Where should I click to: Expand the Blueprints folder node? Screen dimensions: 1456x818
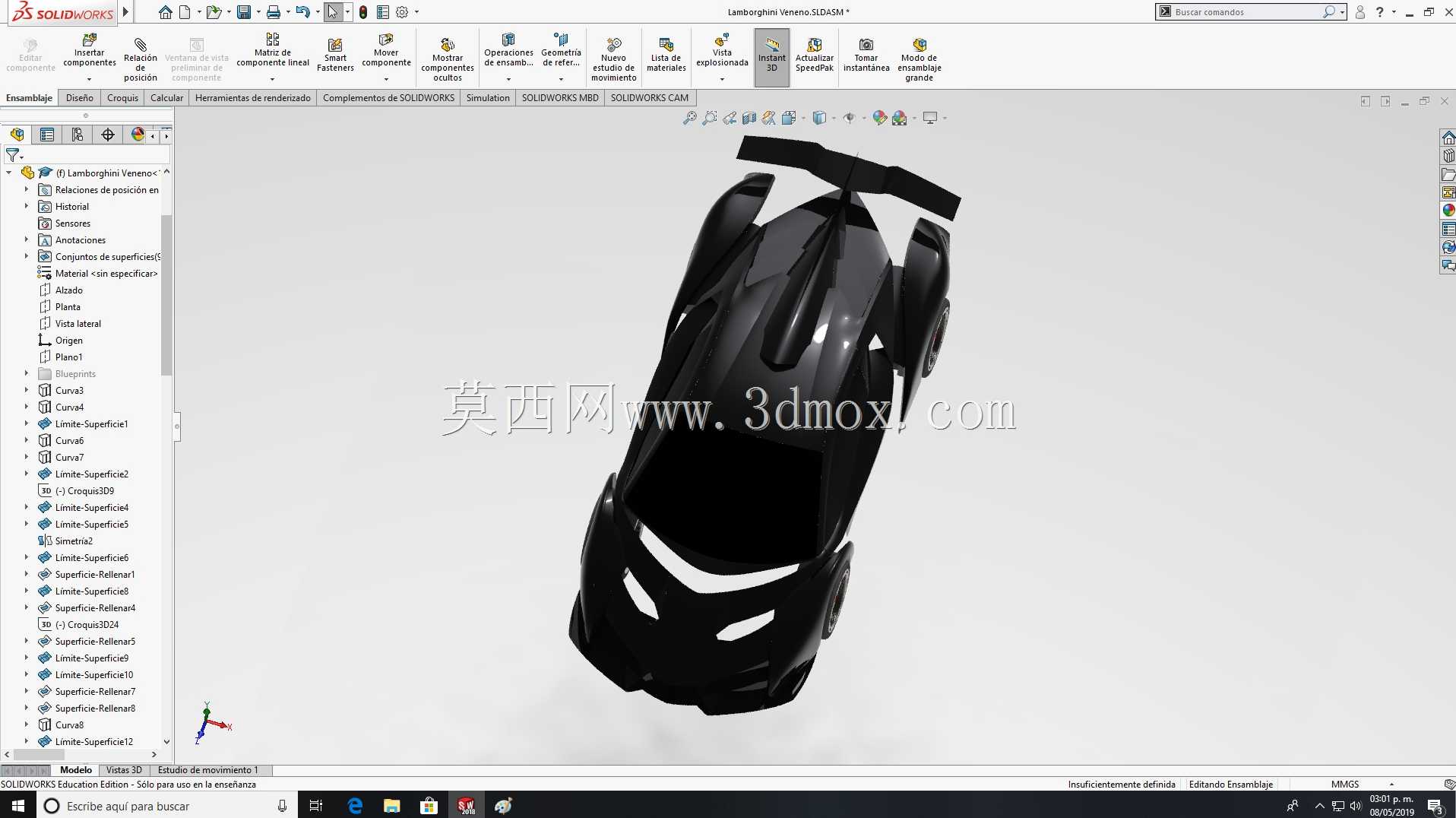tap(26, 374)
